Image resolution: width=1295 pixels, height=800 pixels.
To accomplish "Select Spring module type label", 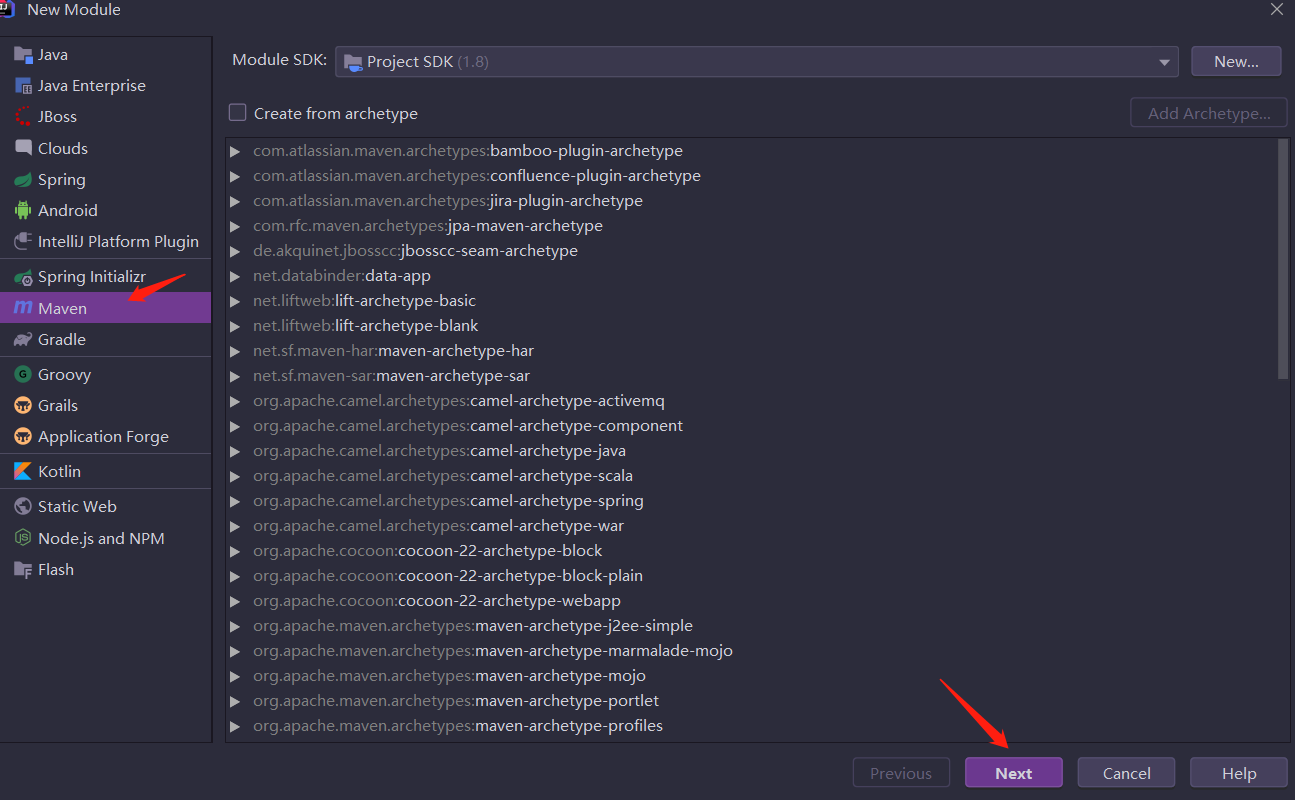I will tap(62, 180).
